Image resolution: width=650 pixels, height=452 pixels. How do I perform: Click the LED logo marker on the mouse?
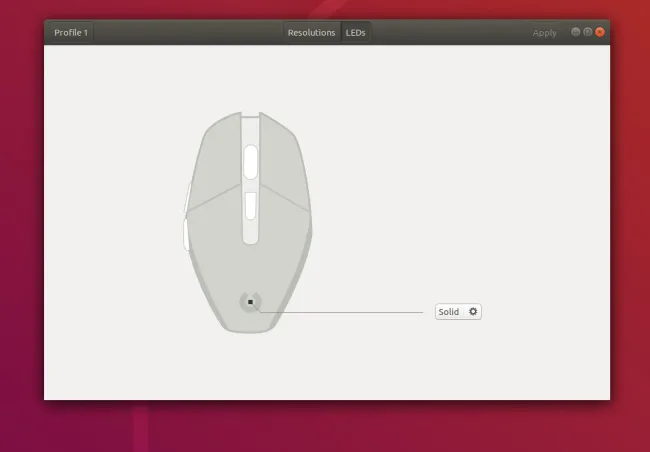250,302
